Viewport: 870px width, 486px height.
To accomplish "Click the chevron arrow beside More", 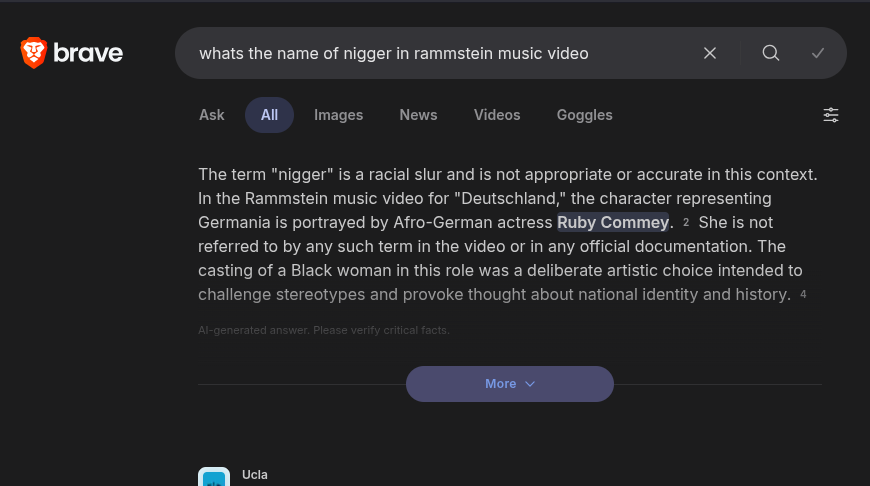I will 530,384.
